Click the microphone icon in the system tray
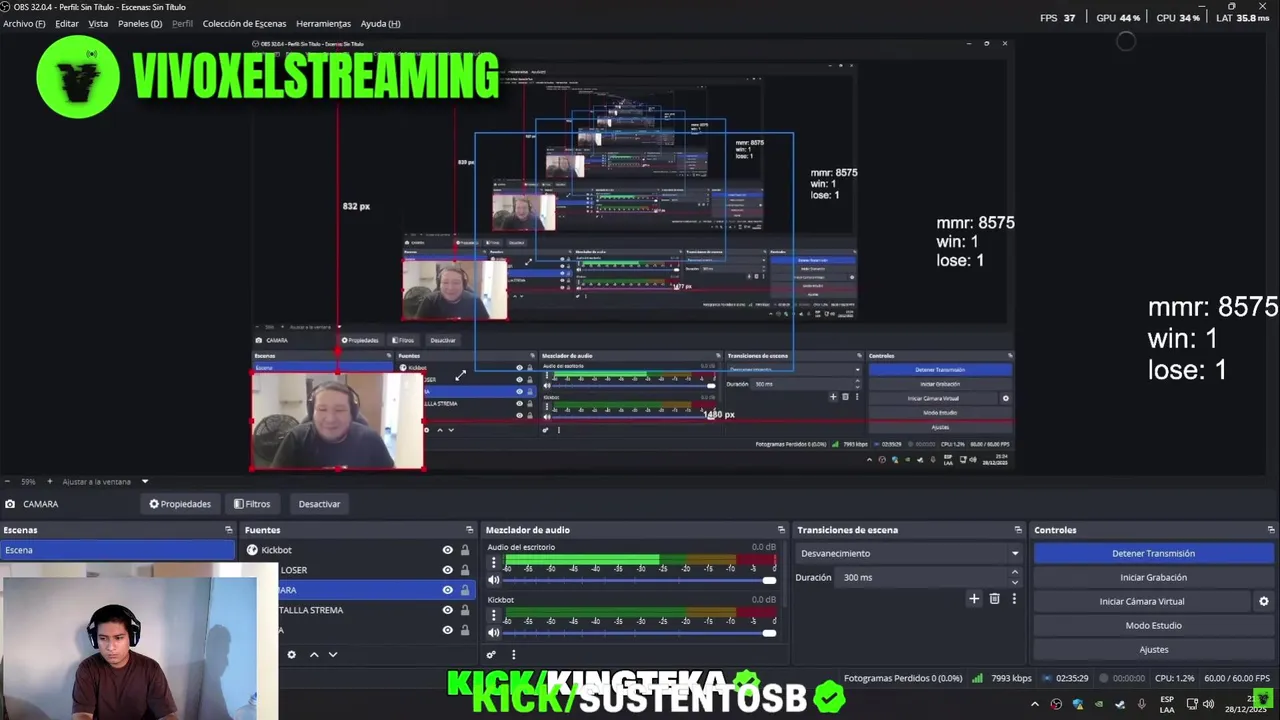 pyautogui.click(x=1141, y=704)
